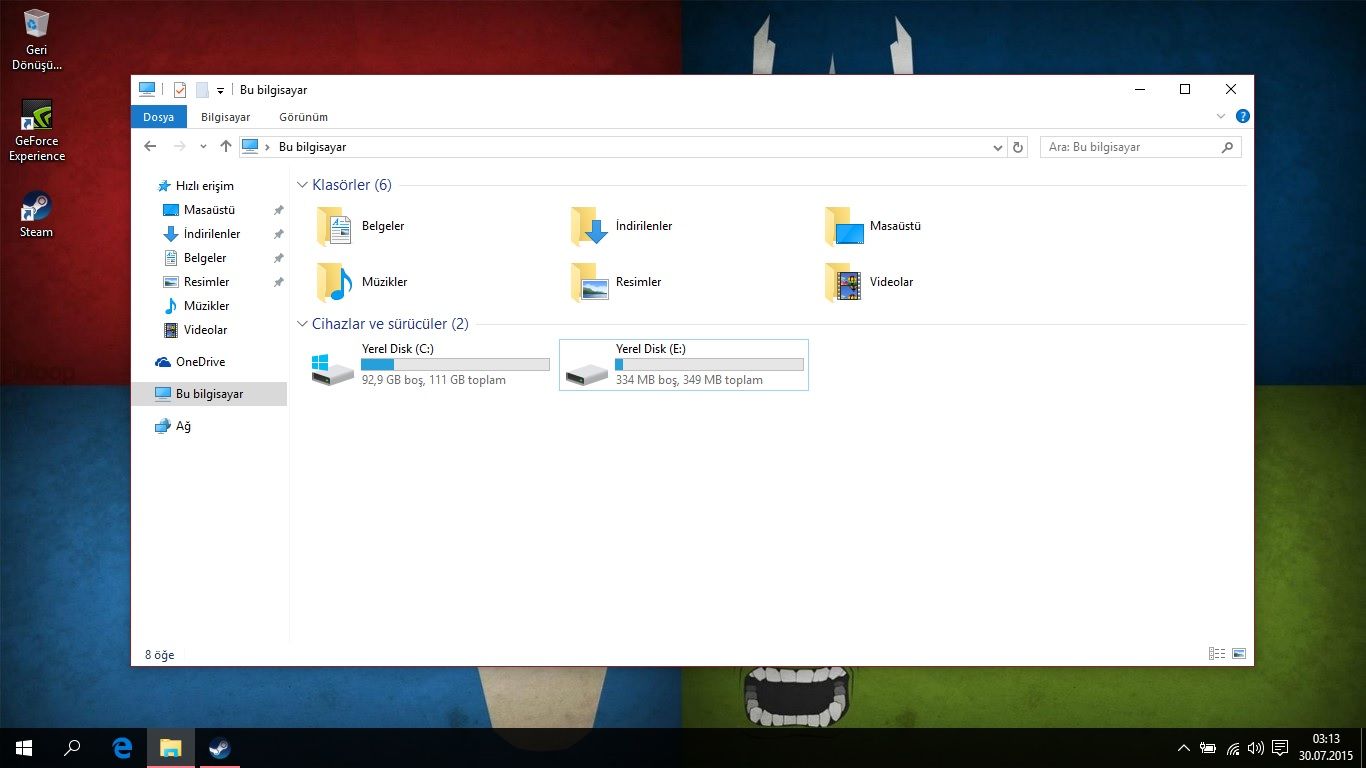Open the Dosya menu tab

[x=158, y=117]
